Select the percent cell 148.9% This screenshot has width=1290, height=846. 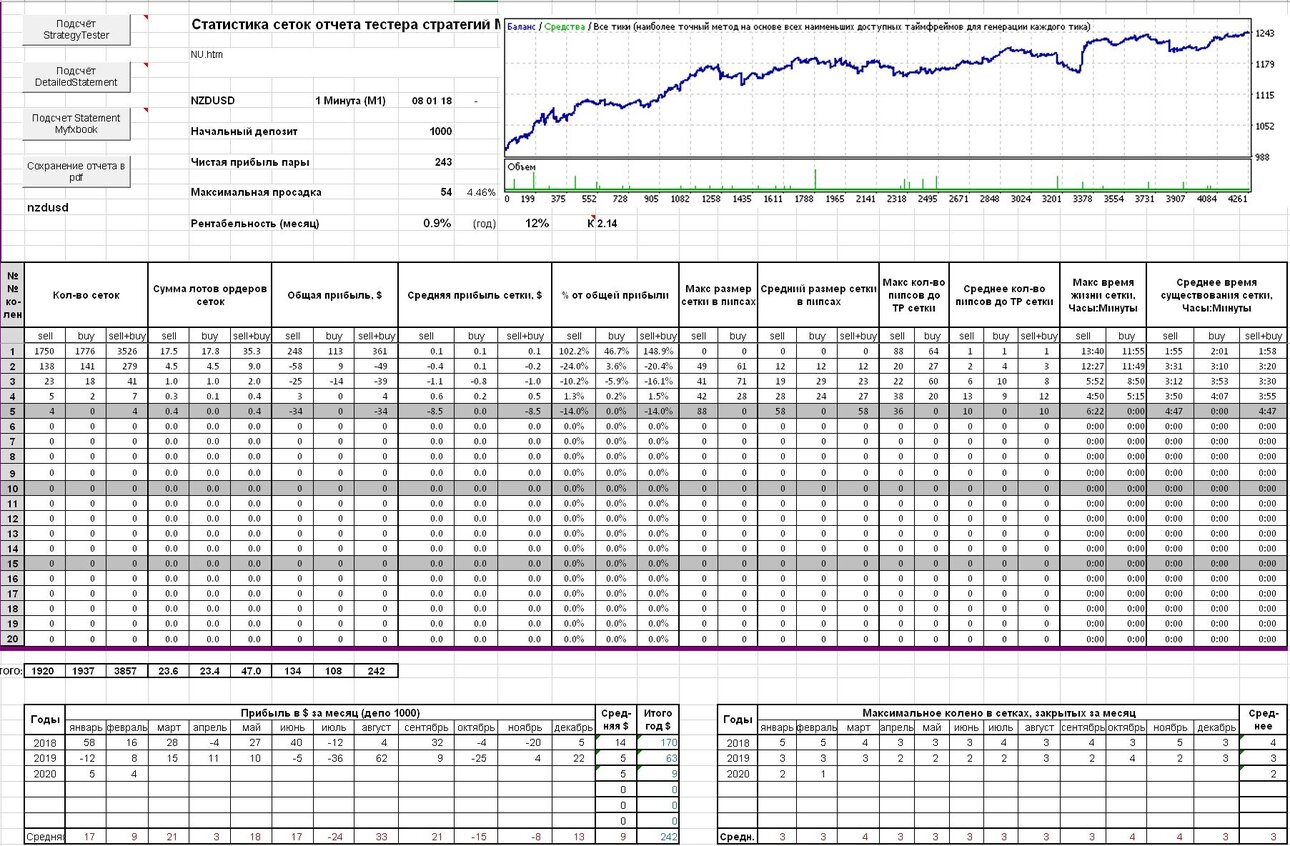[x=657, y=352]
